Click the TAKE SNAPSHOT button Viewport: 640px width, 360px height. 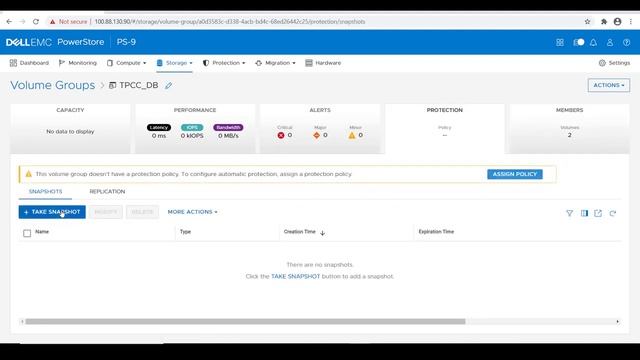coord(52,212)
